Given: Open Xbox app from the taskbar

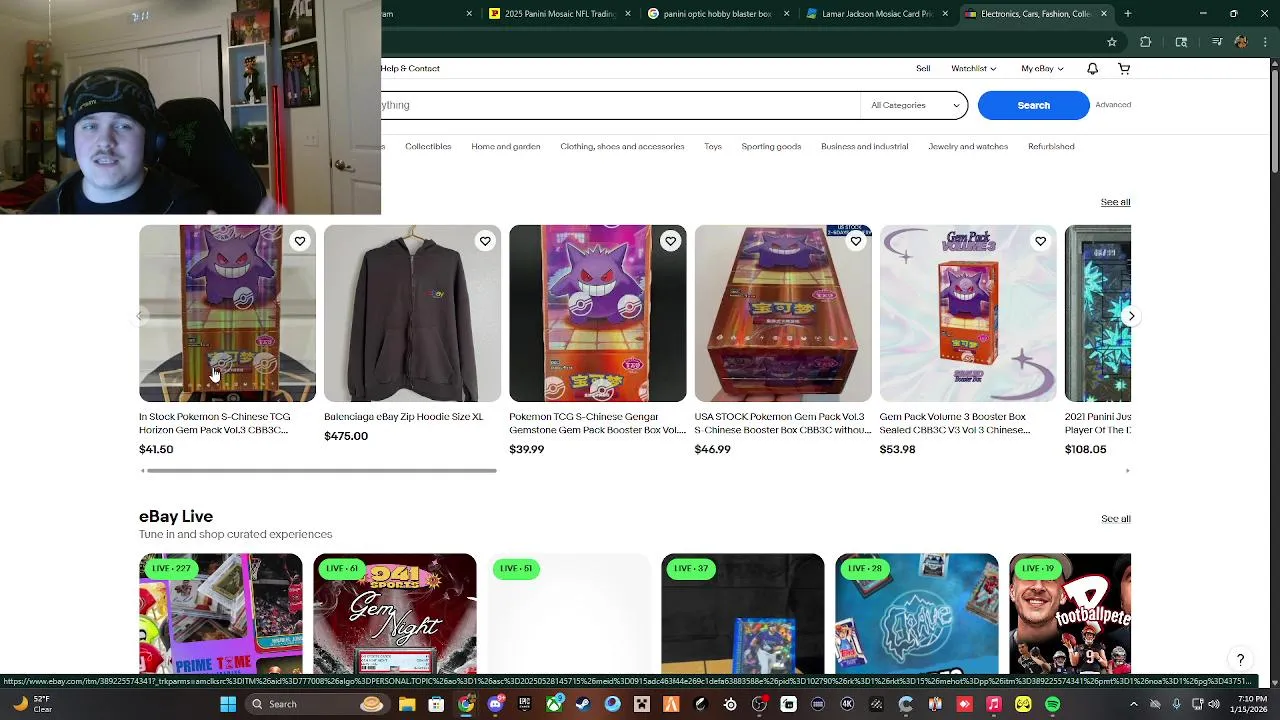Looking at the screenshot, I should [x=554, y=704].
